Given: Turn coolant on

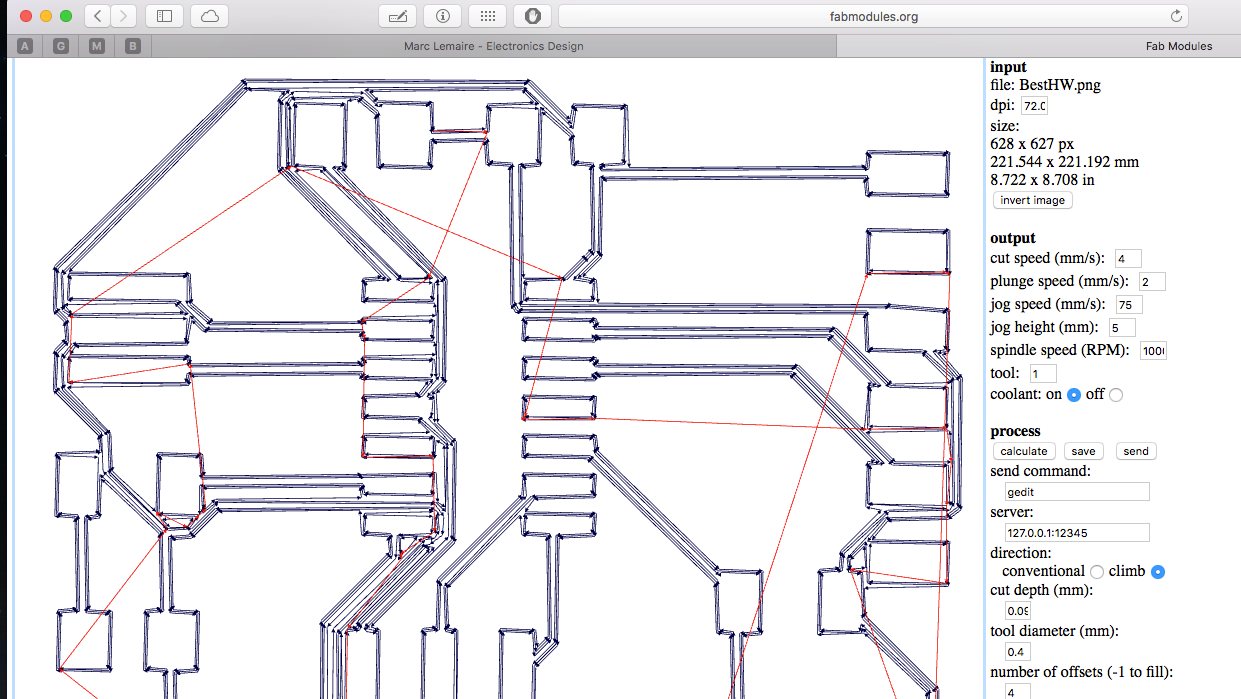Looking at the screenshot, I should pyautogui.click(x=1074, y=394).
